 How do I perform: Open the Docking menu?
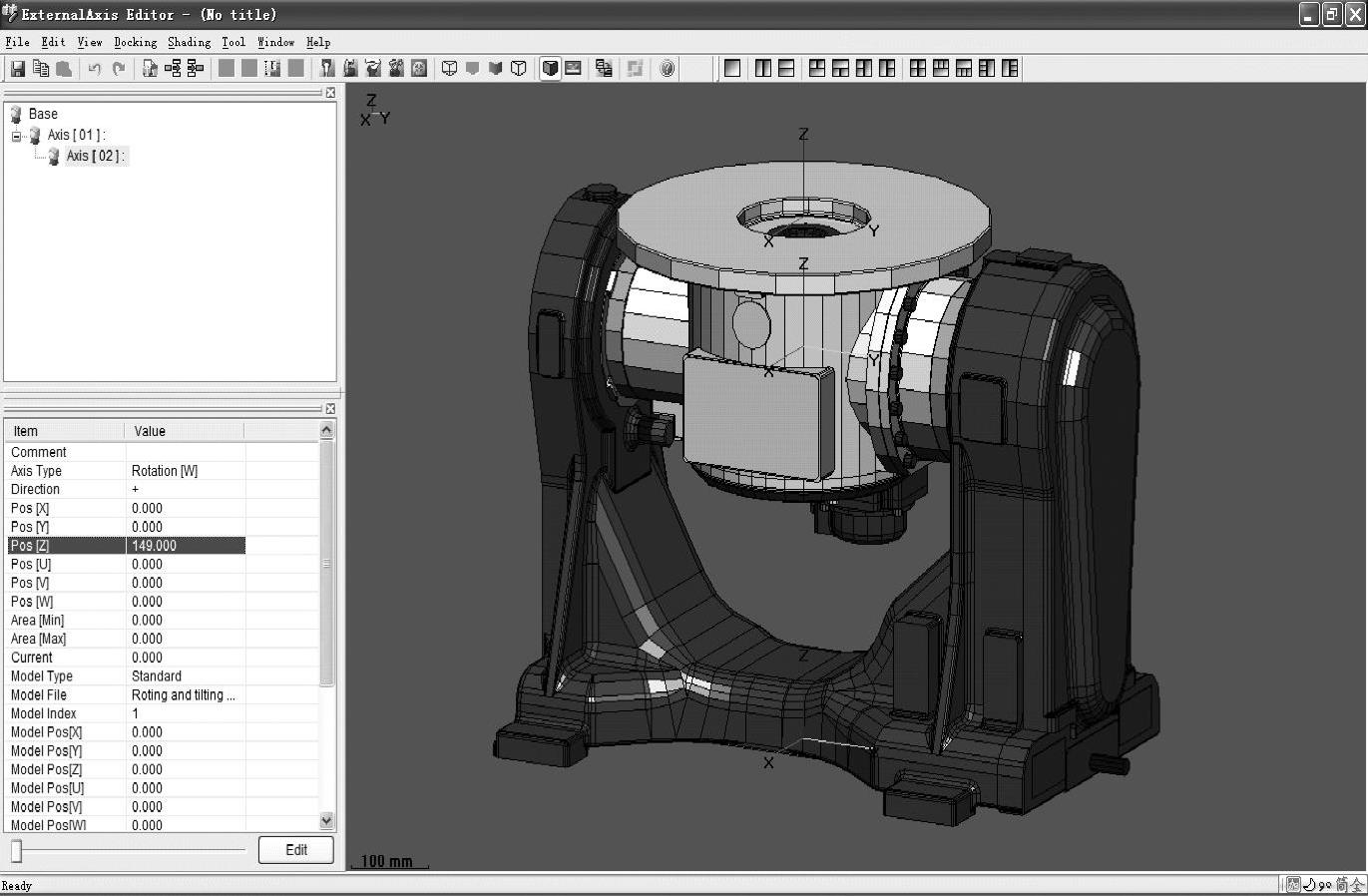(x=135, y=42)
